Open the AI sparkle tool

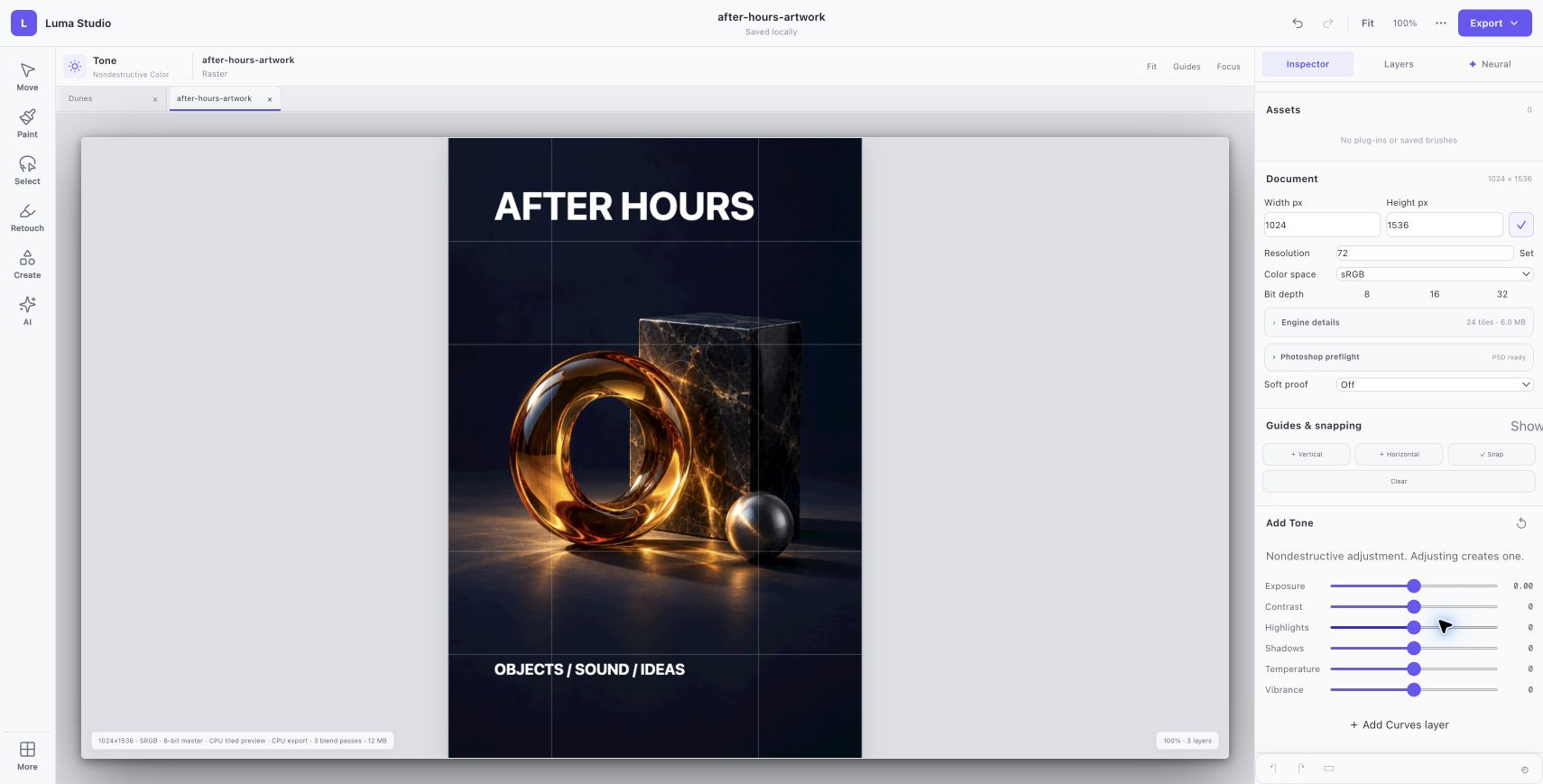coord(27,311)
